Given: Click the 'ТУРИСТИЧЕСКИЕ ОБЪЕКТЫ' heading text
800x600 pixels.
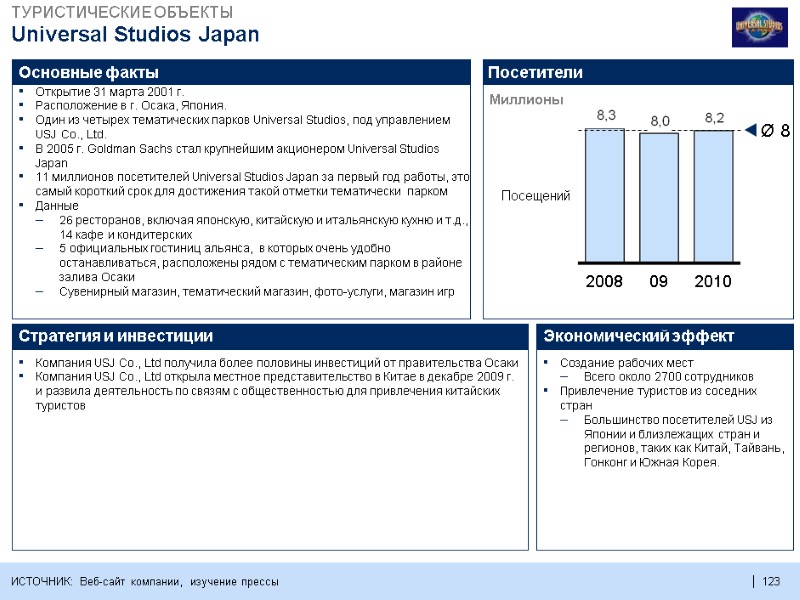Looking at the screenshot, I should (x=122, y=12).
